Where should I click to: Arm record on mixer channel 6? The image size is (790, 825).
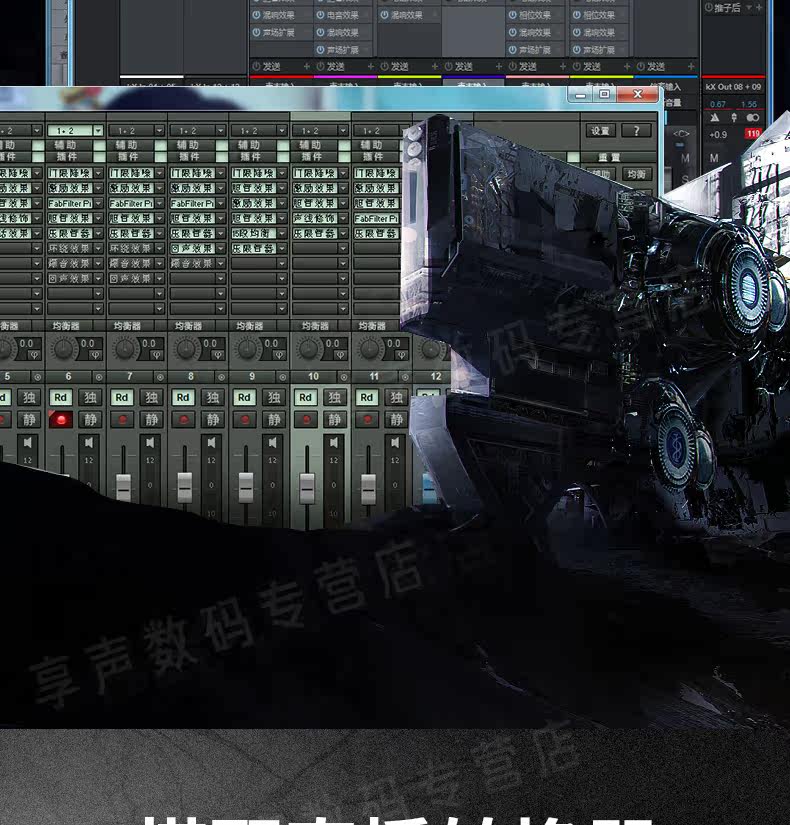pos(61,420)
